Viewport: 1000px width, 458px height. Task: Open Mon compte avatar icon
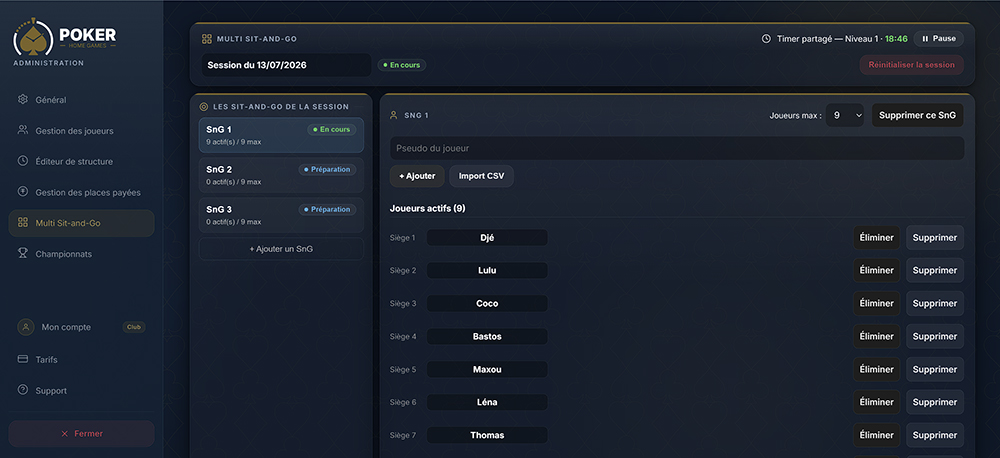[x=26, y=327]
